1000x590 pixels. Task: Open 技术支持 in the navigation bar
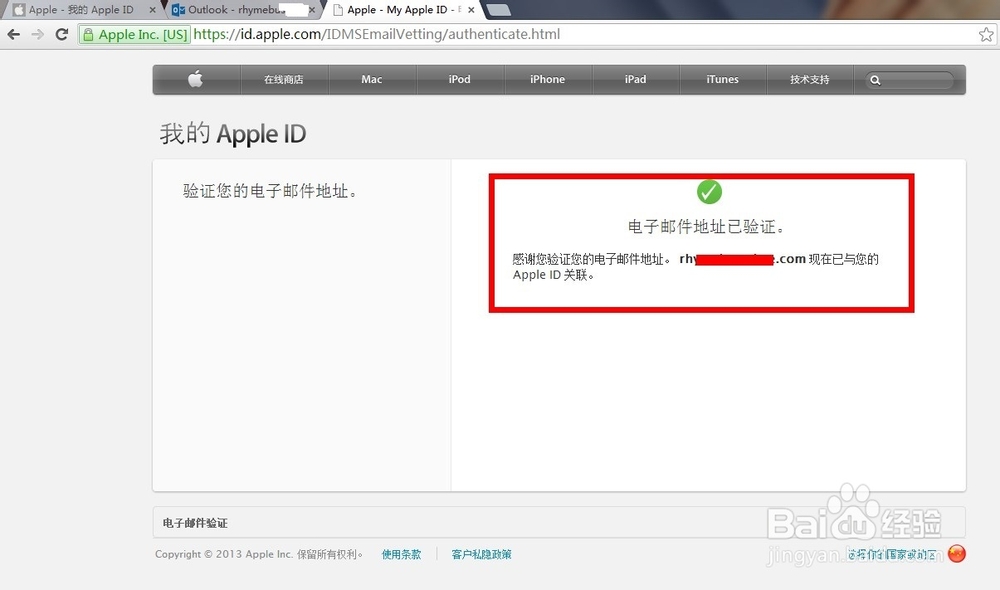point(810,79)
